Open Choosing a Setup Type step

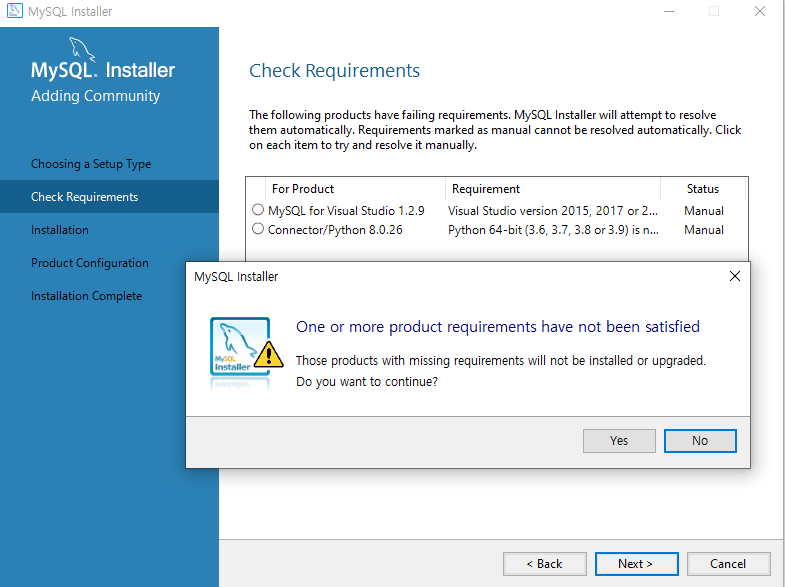point(91,164)
